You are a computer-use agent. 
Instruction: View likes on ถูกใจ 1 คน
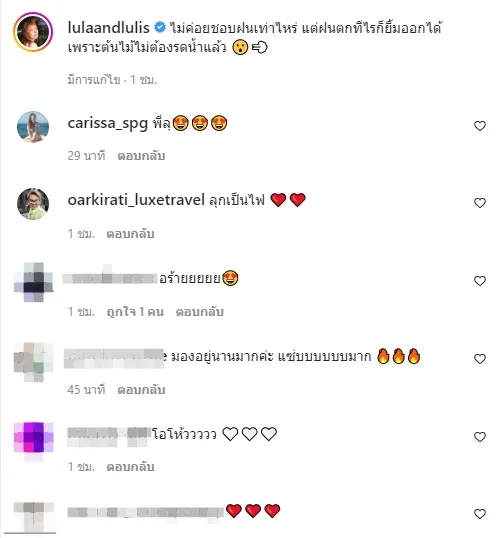tap(135, 312)
